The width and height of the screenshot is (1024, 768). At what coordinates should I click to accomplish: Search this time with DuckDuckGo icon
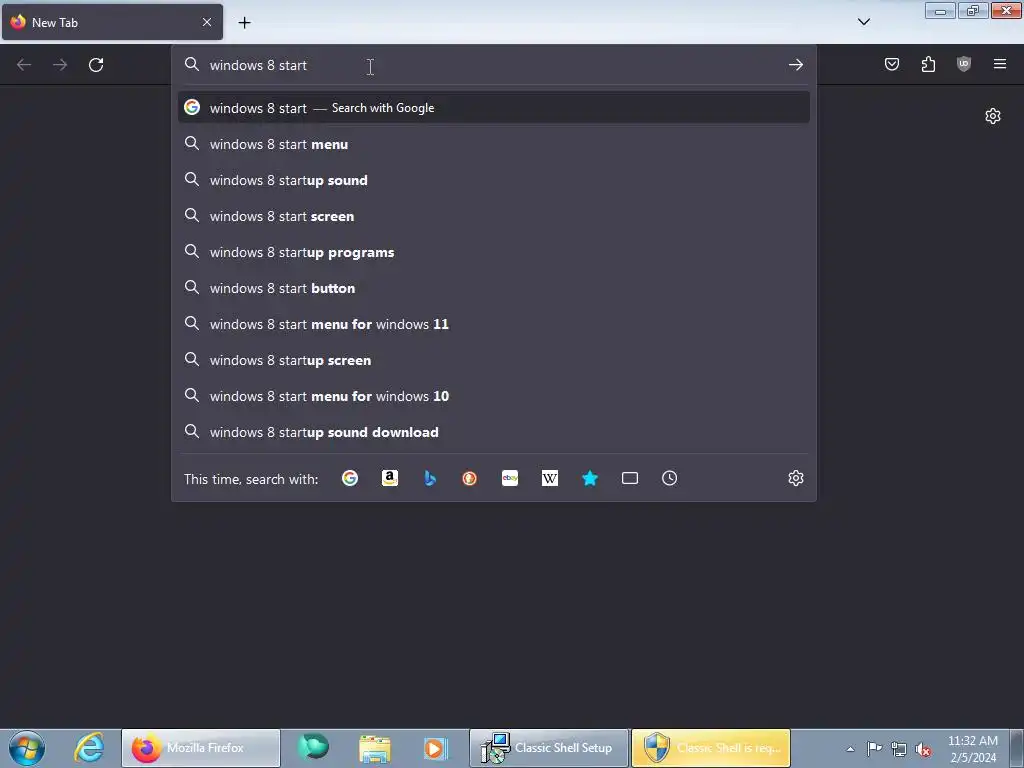470,478
